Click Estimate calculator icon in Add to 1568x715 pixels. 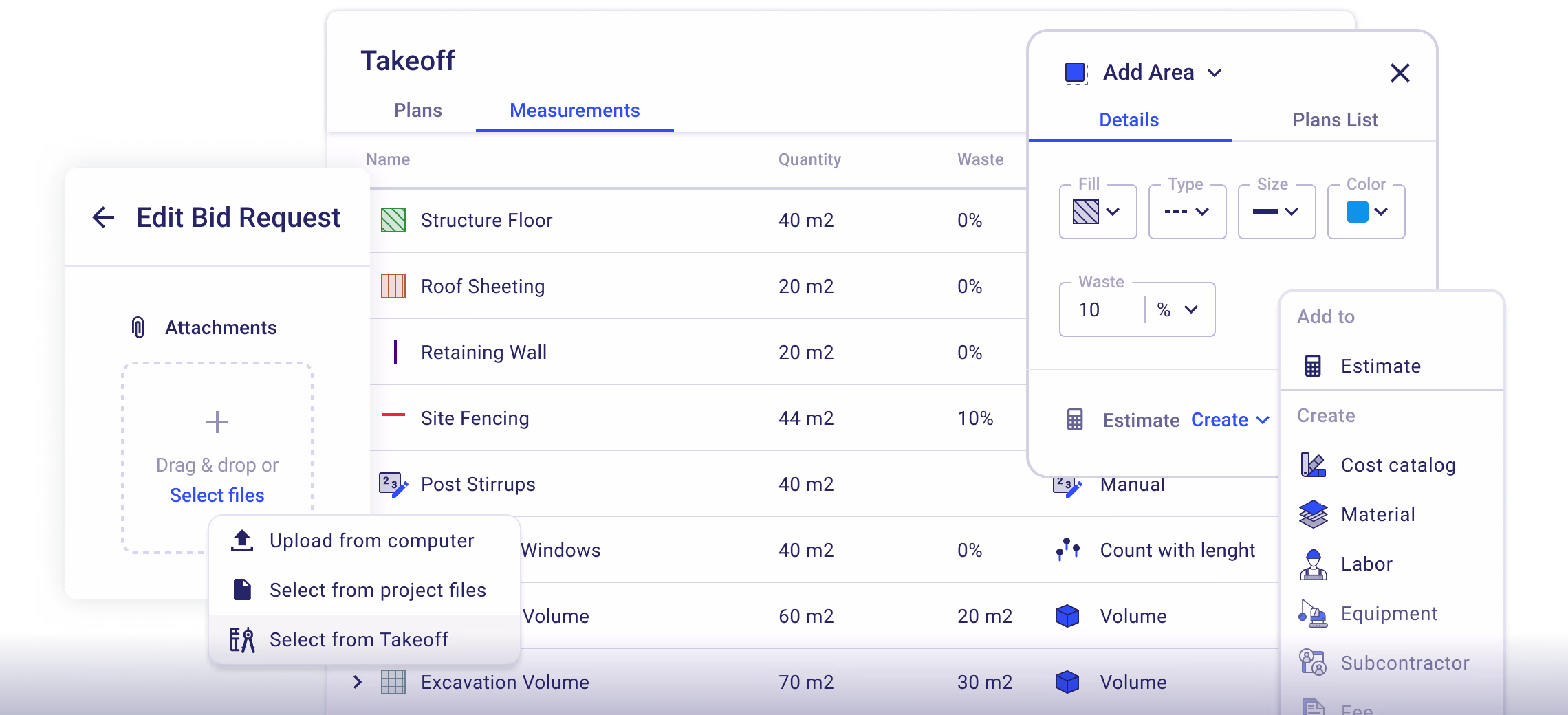click(1313, 366)
